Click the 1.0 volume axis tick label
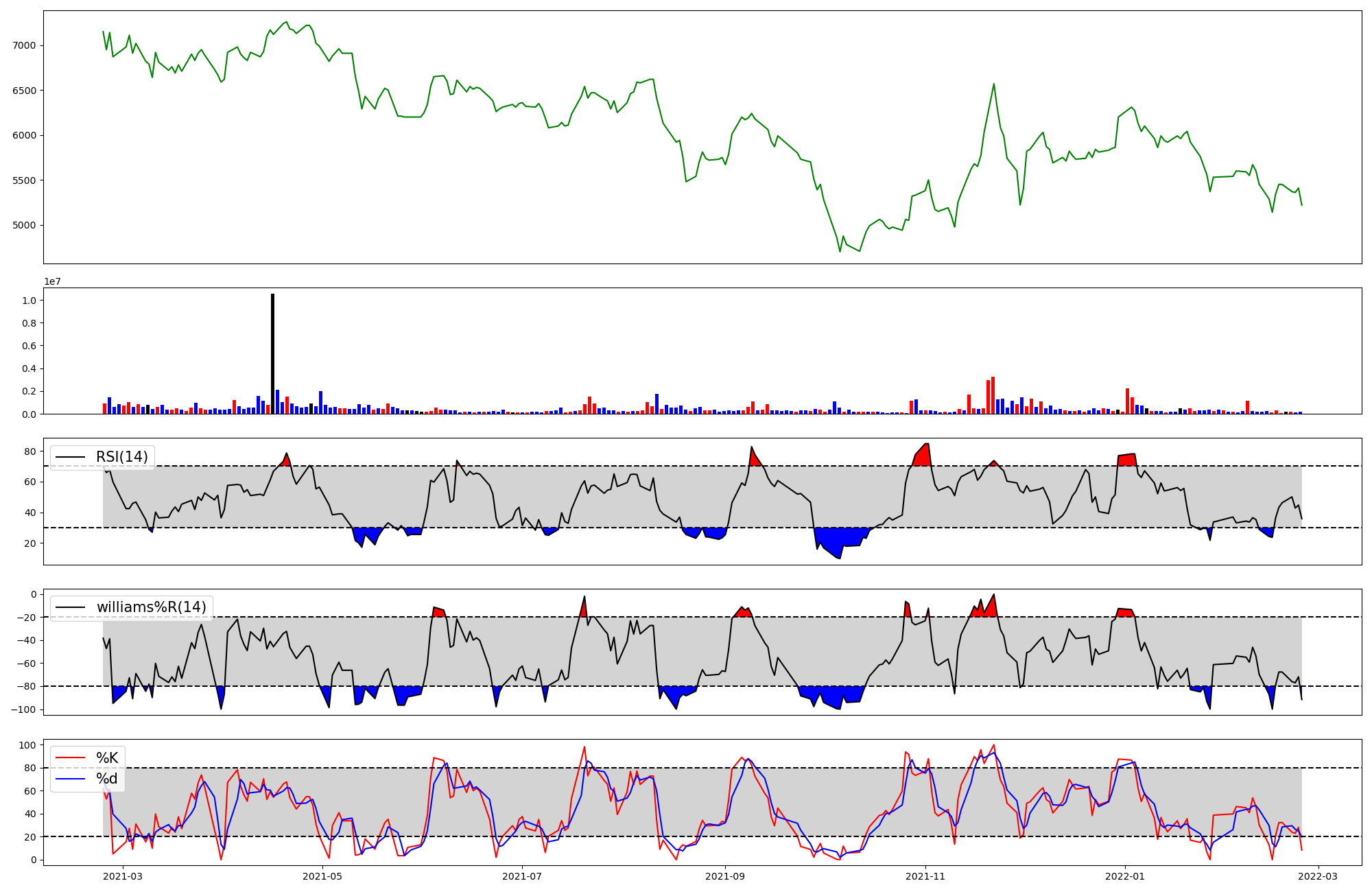This screenshot has height=892, width=1372. click(x=29, y=301)
